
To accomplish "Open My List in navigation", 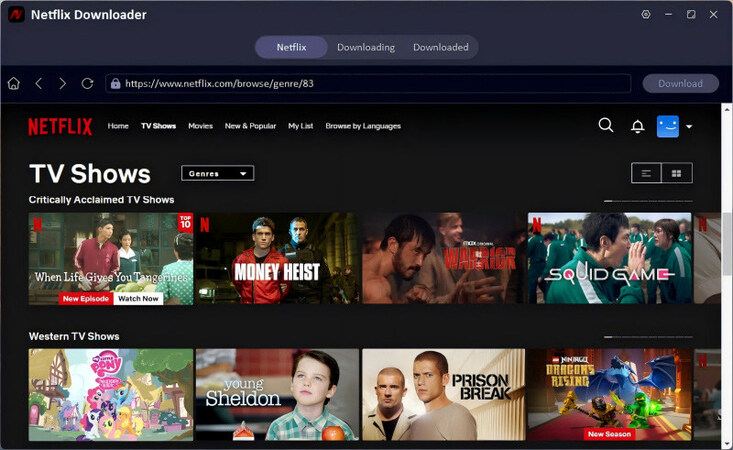I will click(300, 126).
